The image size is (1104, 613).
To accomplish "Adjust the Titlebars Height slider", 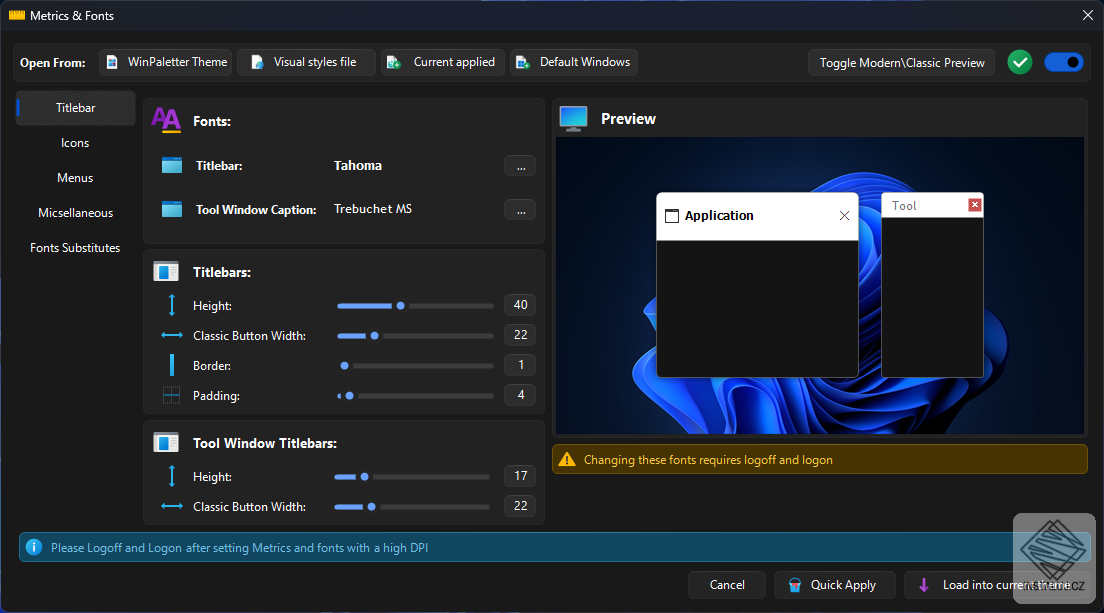I will click(401, 306).
